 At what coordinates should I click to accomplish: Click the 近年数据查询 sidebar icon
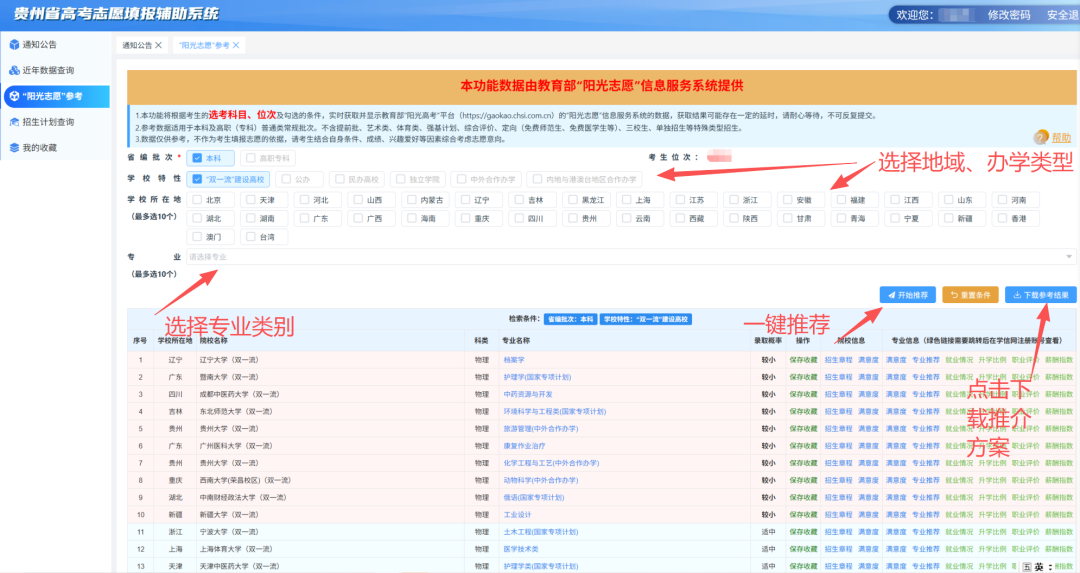click(14, 70)
